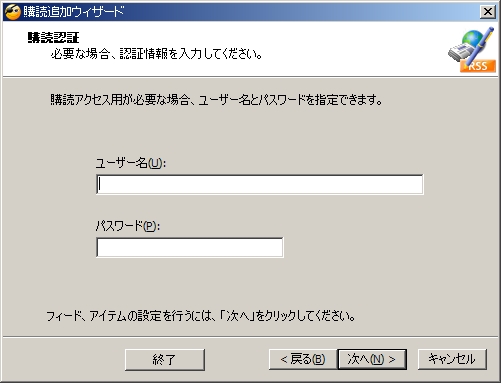Click the orange RSS badge in header
The height and width of the screenshot is (383, 501).
click(x=478, y=66)
